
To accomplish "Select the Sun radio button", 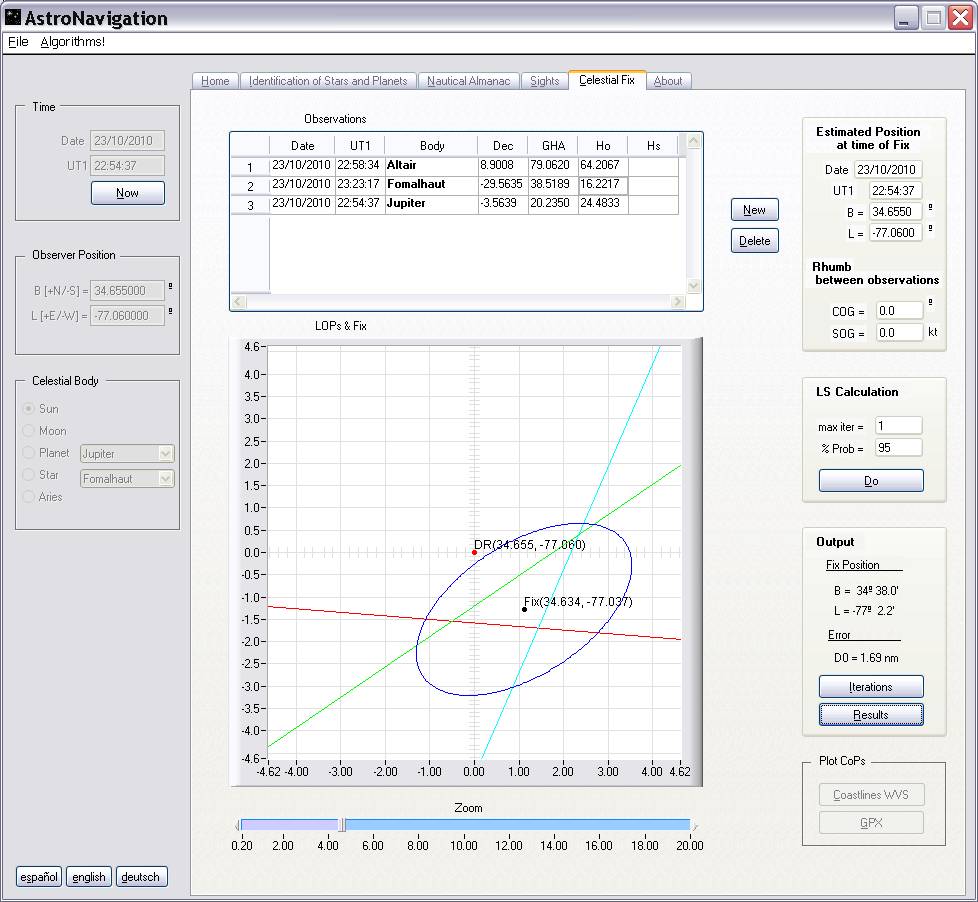I will coord(29,409).
